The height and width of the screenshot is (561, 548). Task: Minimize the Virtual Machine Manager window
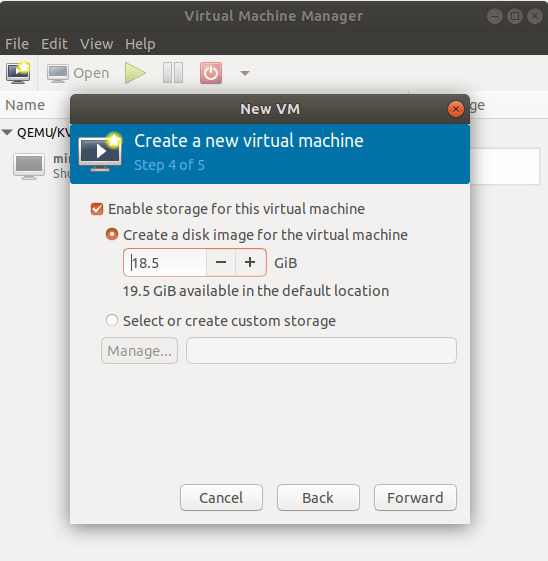tap(495, 16)
